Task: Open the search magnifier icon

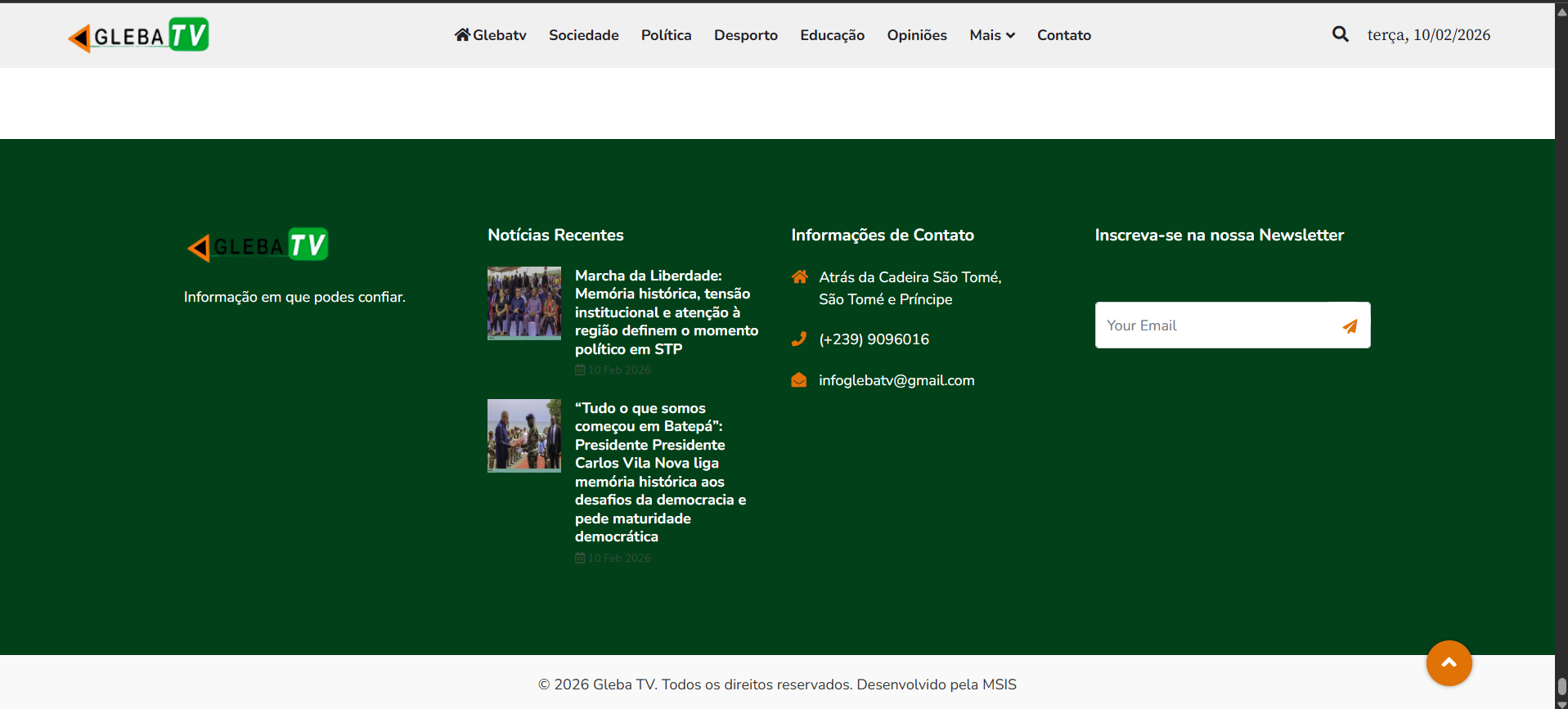Action: 1340,34
